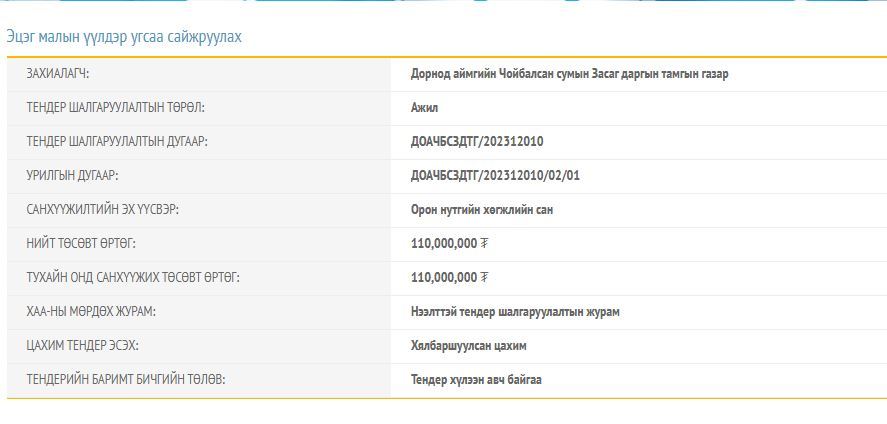
Task: Select tender number ДОАЧБСЗДТГ/202312010
Action: tap(477, 142)
